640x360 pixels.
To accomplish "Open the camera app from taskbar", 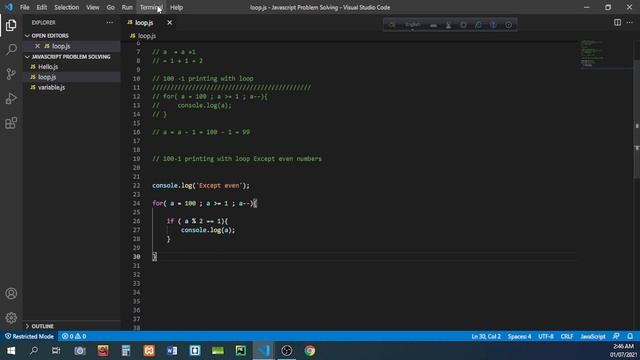I will (x=80, y=351).
